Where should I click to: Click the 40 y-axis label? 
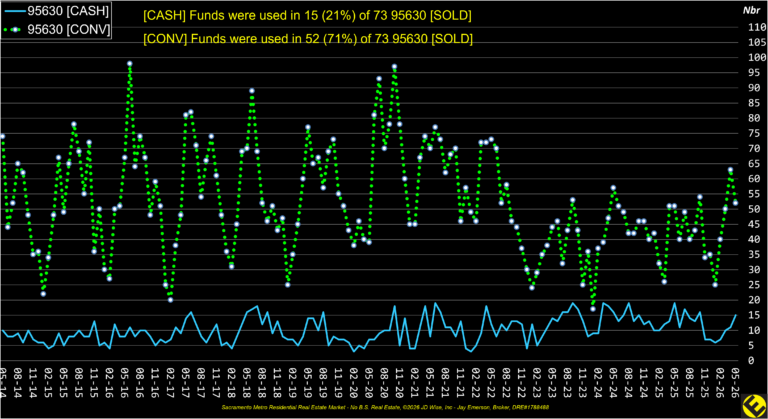click(x=754, y=240)
